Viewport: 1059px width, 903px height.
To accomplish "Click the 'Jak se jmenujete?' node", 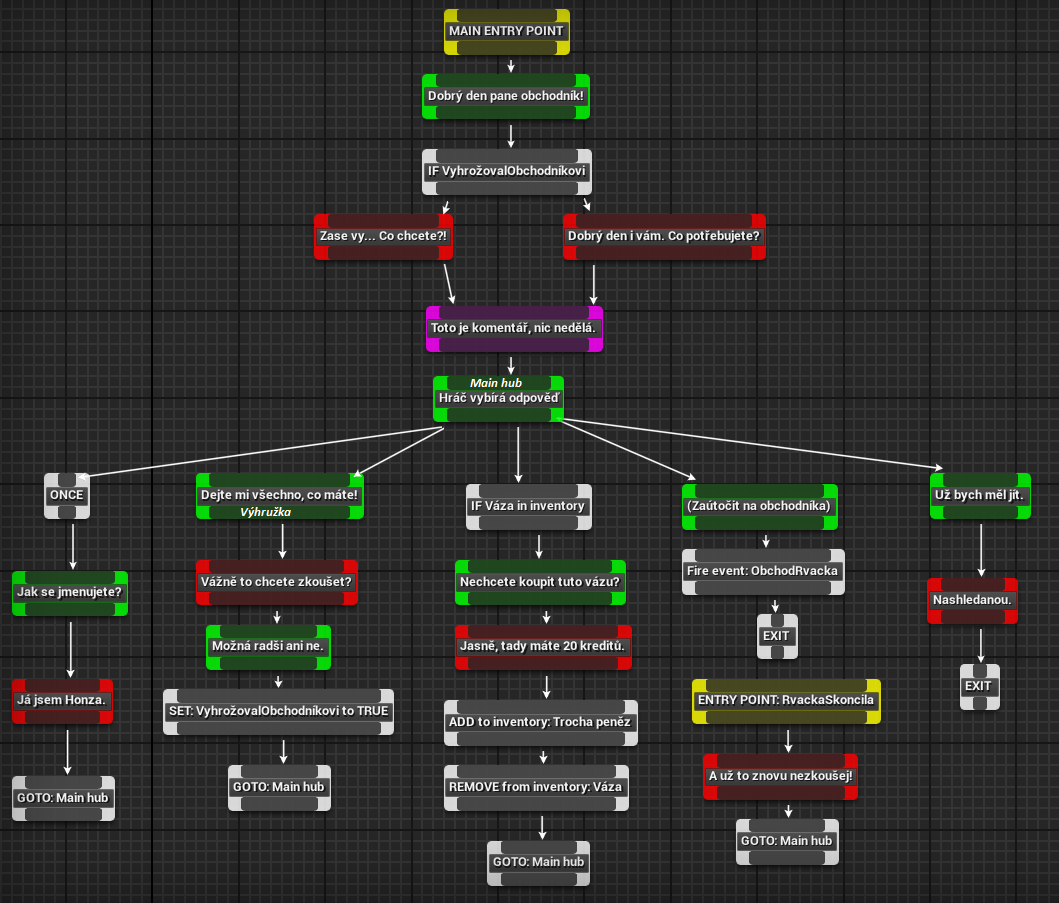I will pos(70,593).
